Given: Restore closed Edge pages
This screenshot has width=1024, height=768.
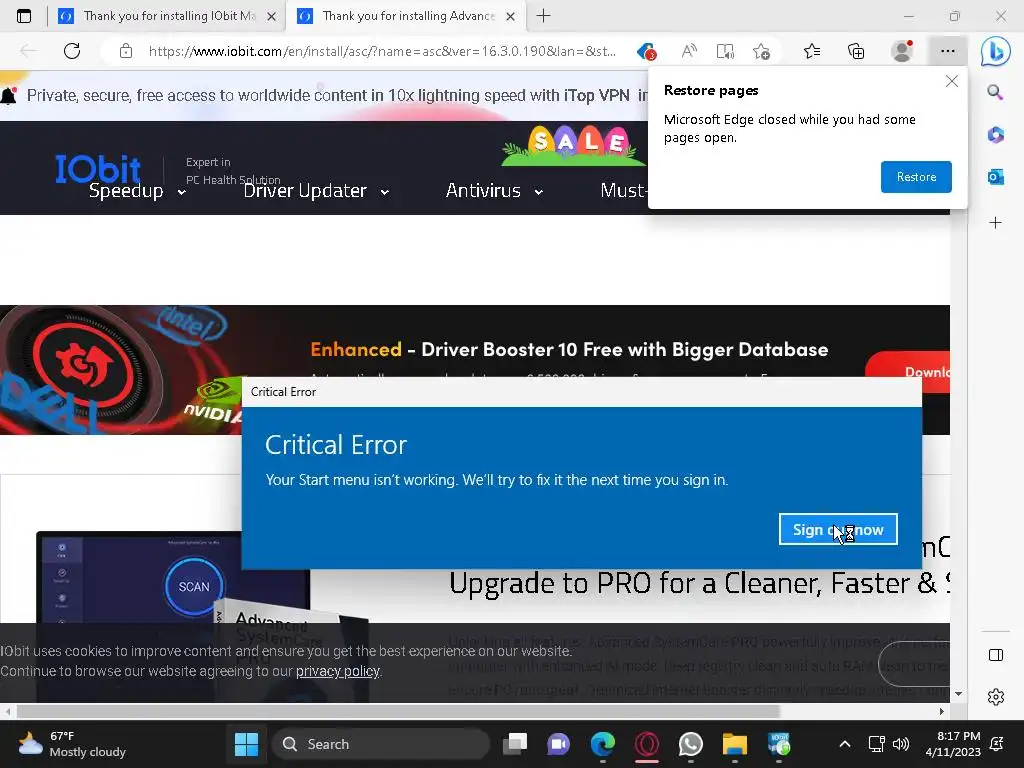Looking at the screenshot, I should tap(916, 177).
